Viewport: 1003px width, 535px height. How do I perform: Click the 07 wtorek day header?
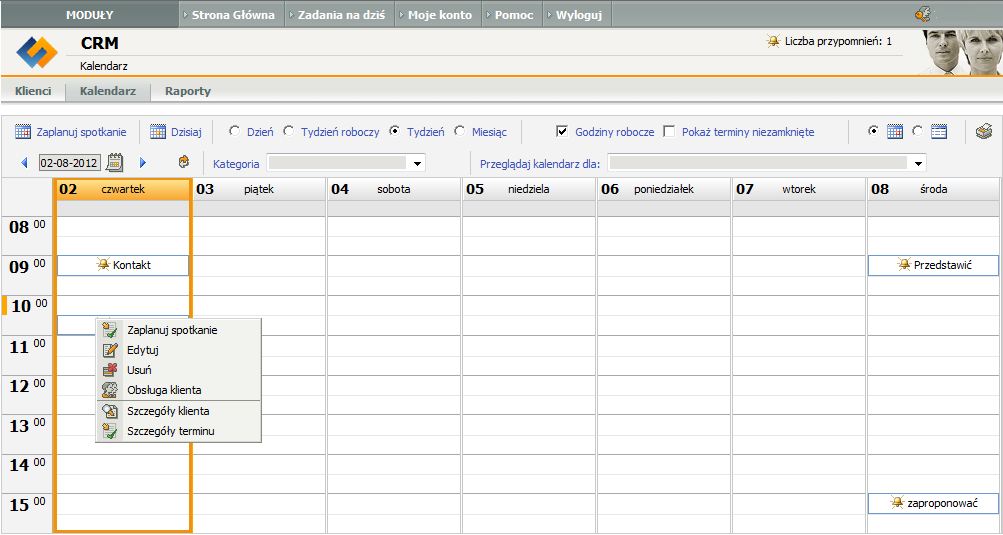799,189
